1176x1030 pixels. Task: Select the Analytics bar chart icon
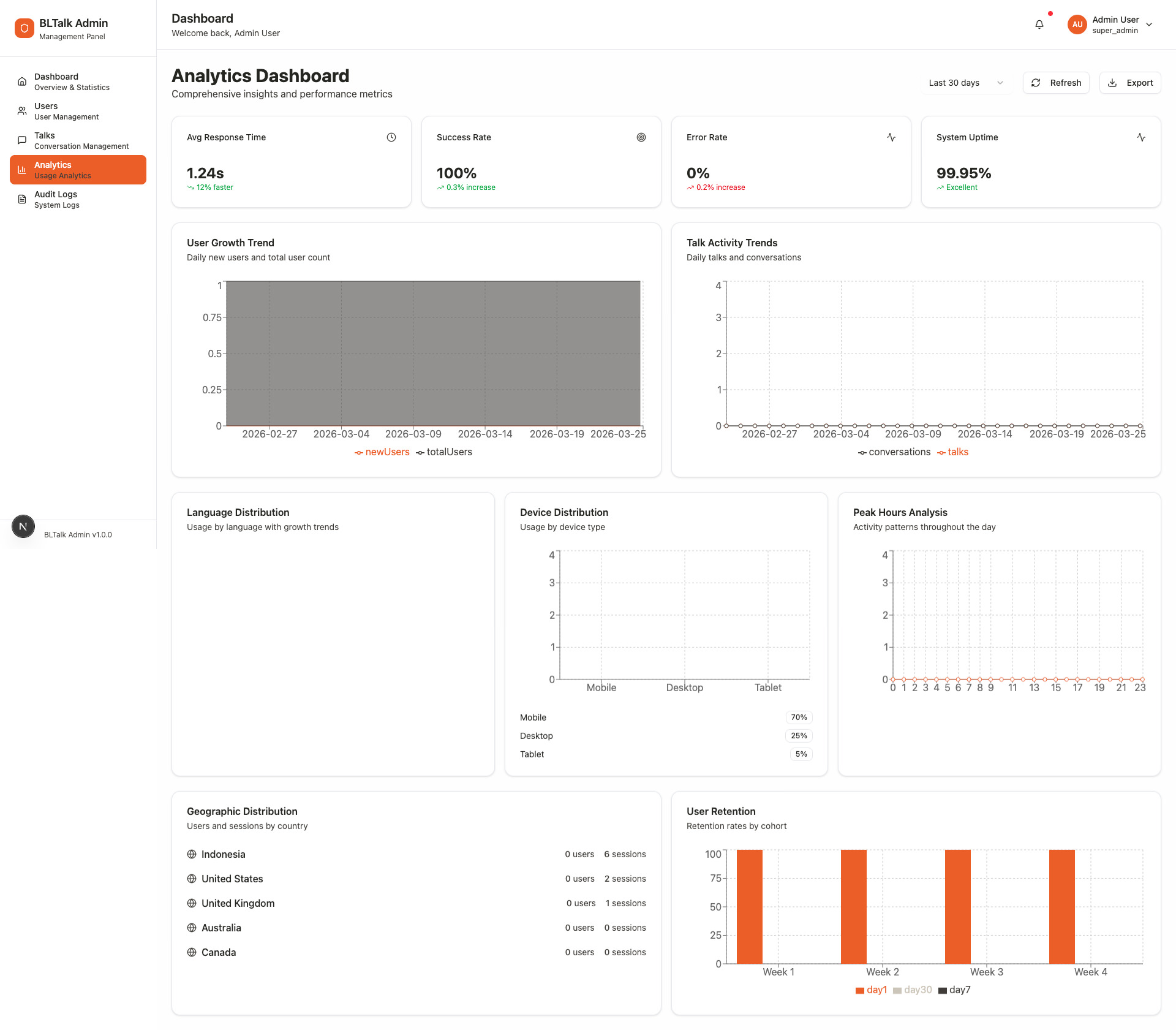[21, 169]
